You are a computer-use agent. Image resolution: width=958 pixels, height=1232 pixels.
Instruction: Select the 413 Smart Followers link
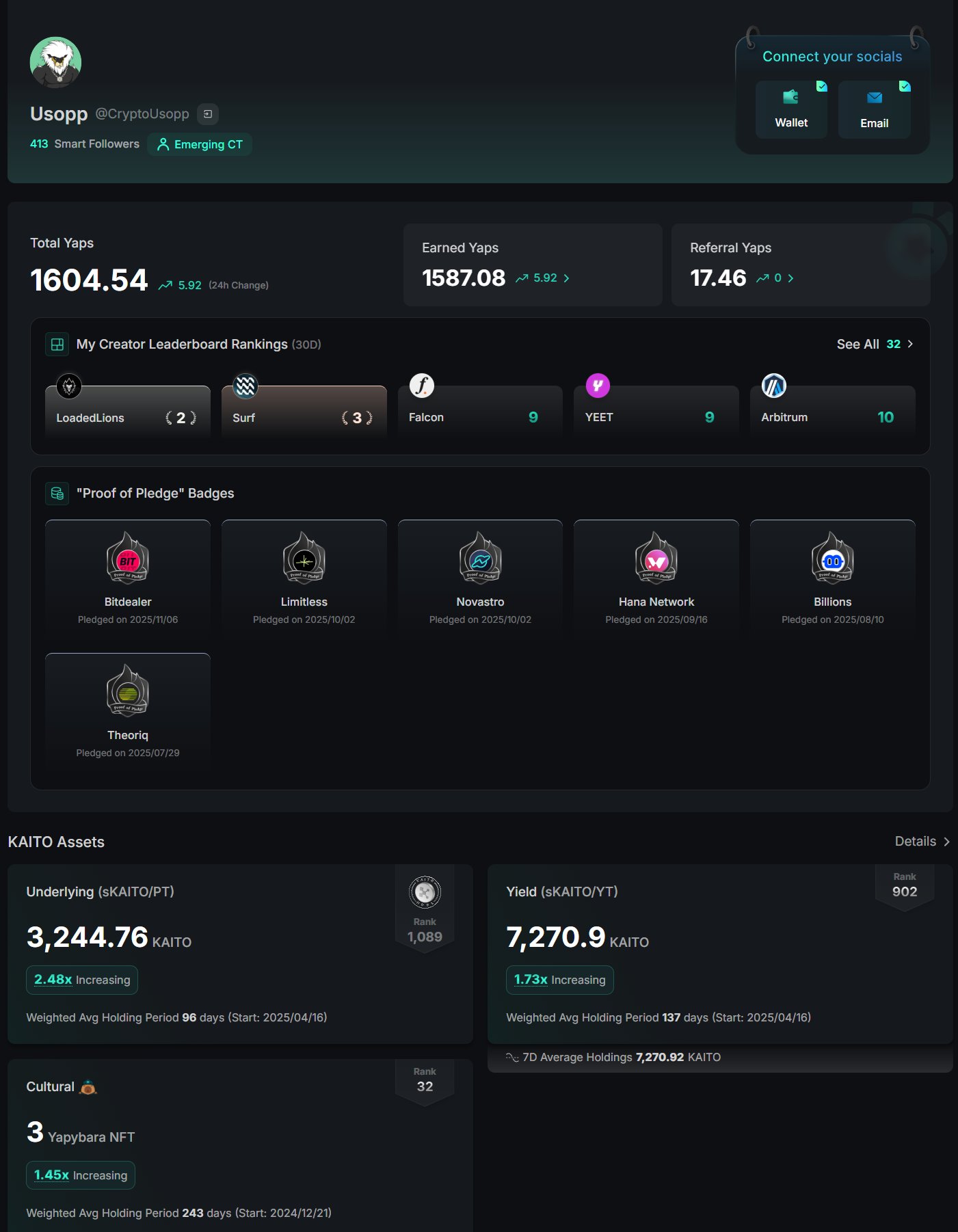point(85,144)
